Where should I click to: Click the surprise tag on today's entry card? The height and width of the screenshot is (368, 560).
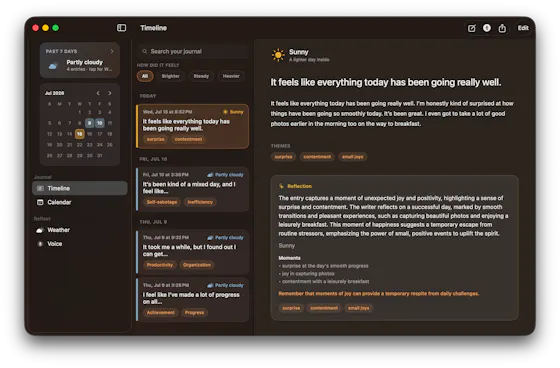pos(155,139)
